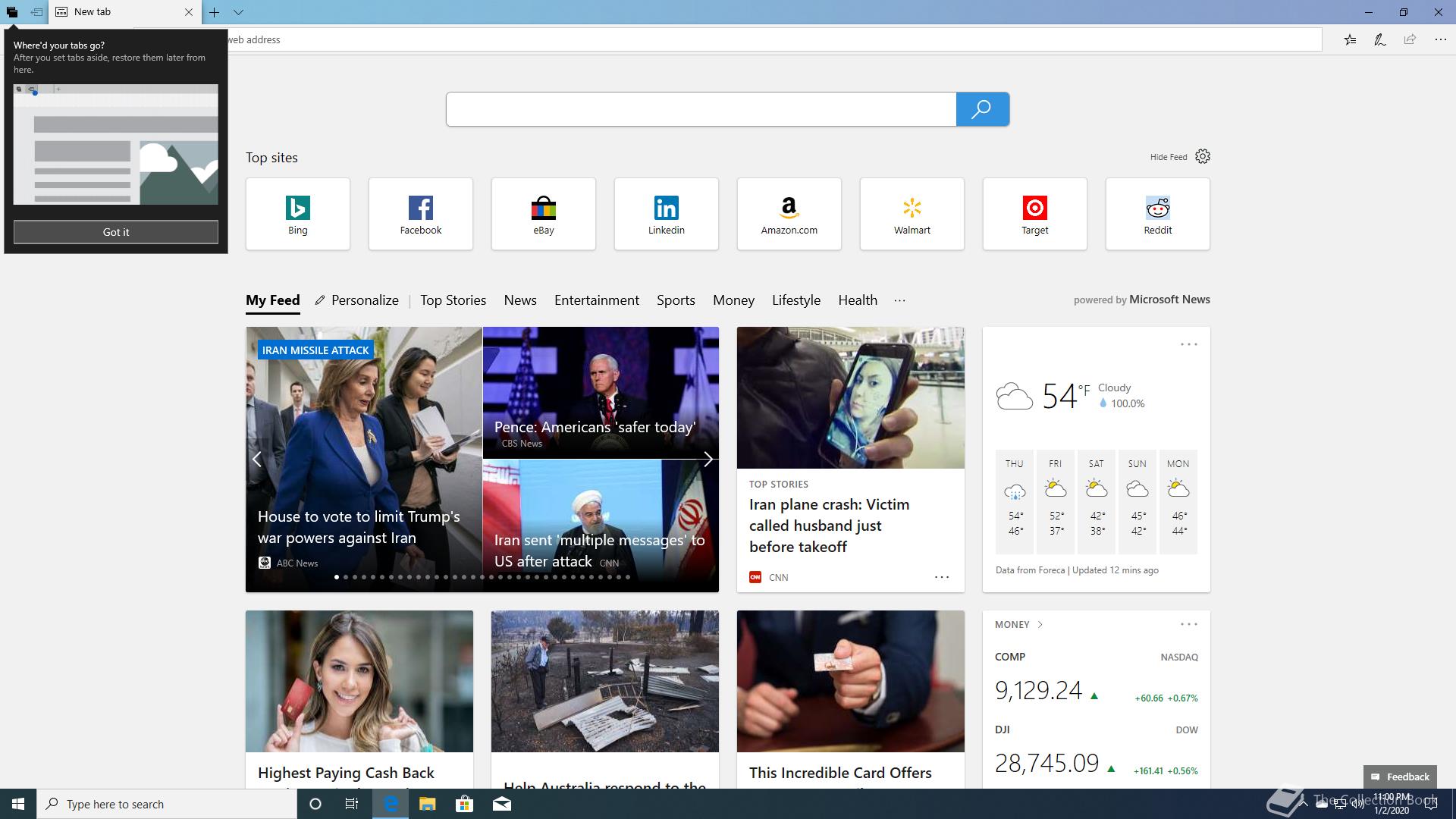Go to next carousel slide arrow
Viewport: 1456px width, 819px height.
(708, 459)
